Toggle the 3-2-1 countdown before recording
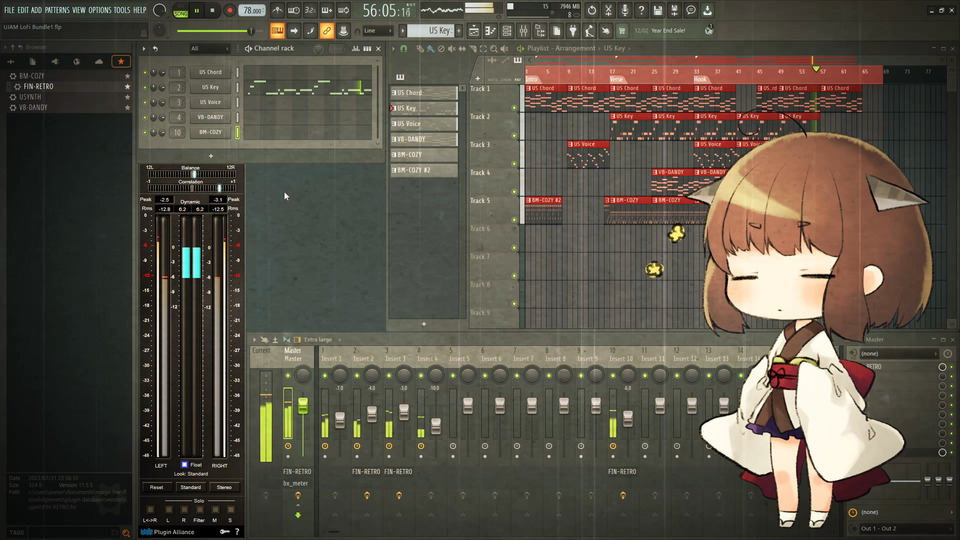Viewport: 960px width, 540px height. tap(310, 10)
